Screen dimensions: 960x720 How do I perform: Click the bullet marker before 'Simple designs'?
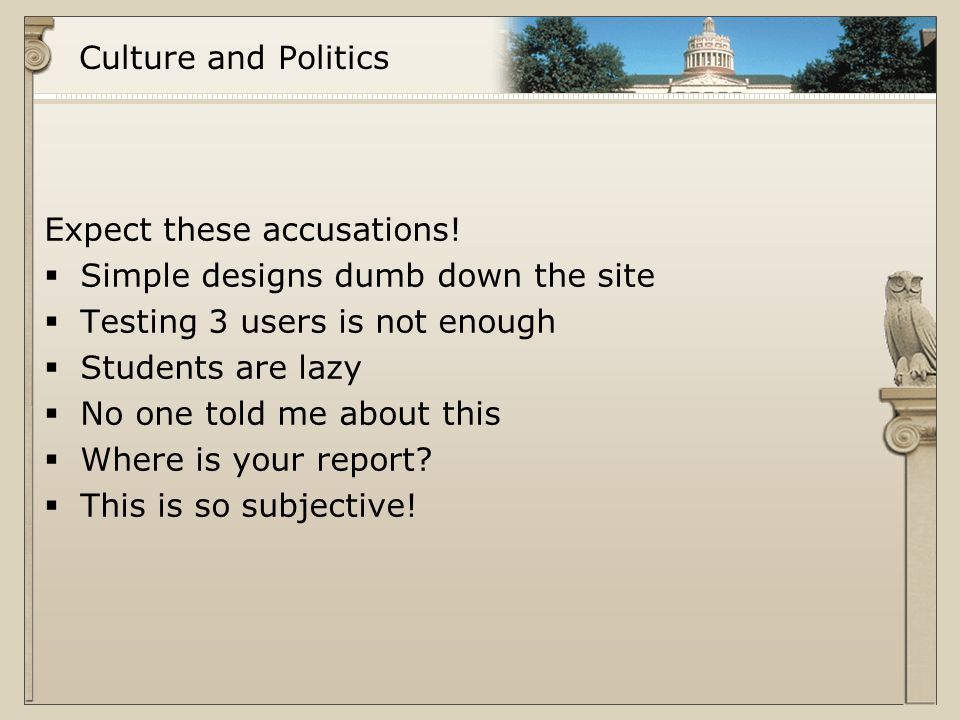51,276
